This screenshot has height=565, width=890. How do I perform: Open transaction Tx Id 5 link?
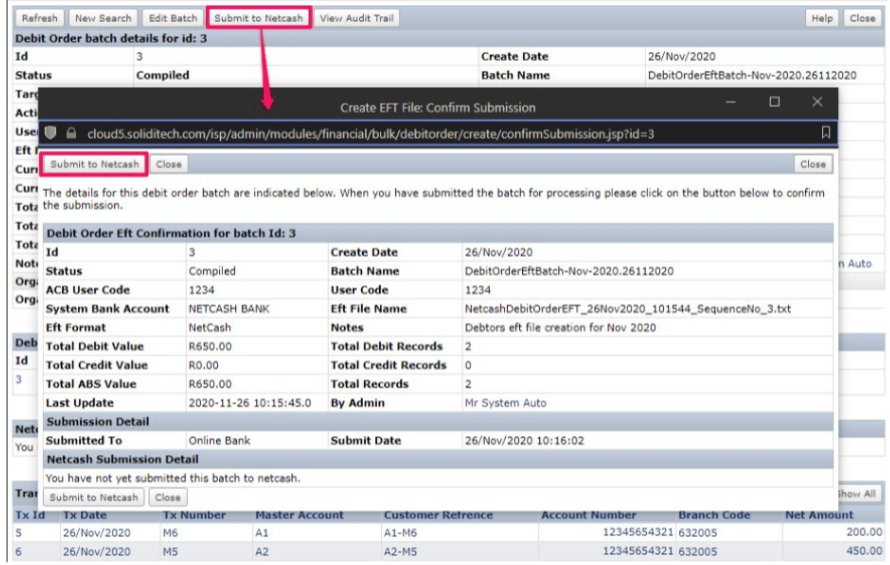(x=18, y=533)
